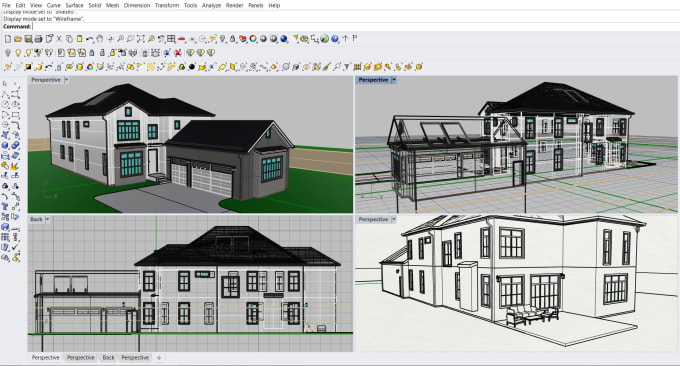Click the blue Help question mark icon
The width and height of the screenshot is (680, 366).
coord(335,39)
